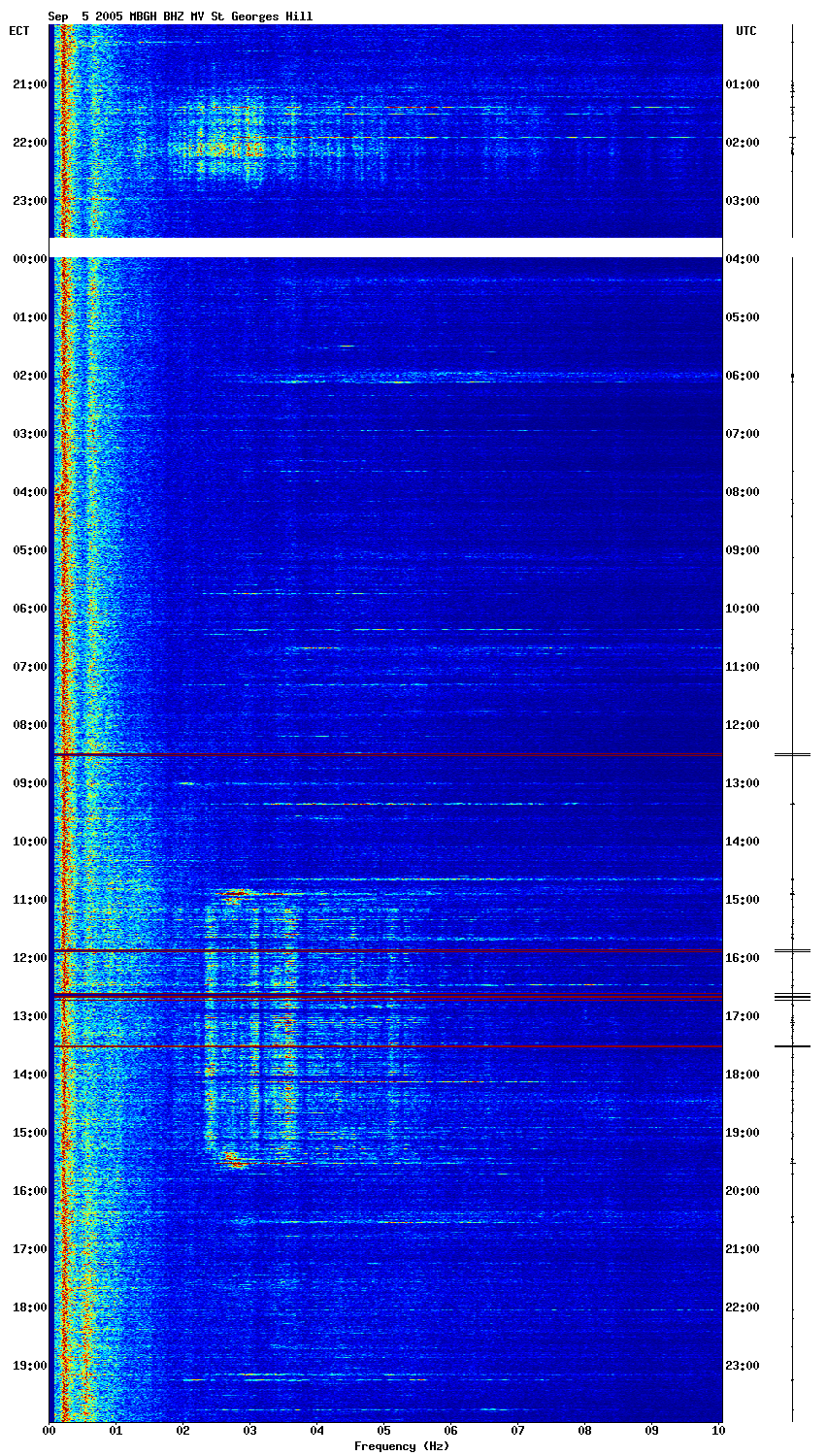Click the 'Frequency (Hz)' axis label
The image size is (827, 1456).
[x=402, y=1446]
